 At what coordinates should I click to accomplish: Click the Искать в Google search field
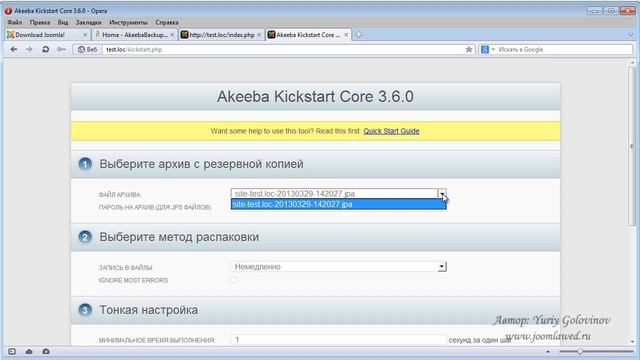[x=563, y=49]
